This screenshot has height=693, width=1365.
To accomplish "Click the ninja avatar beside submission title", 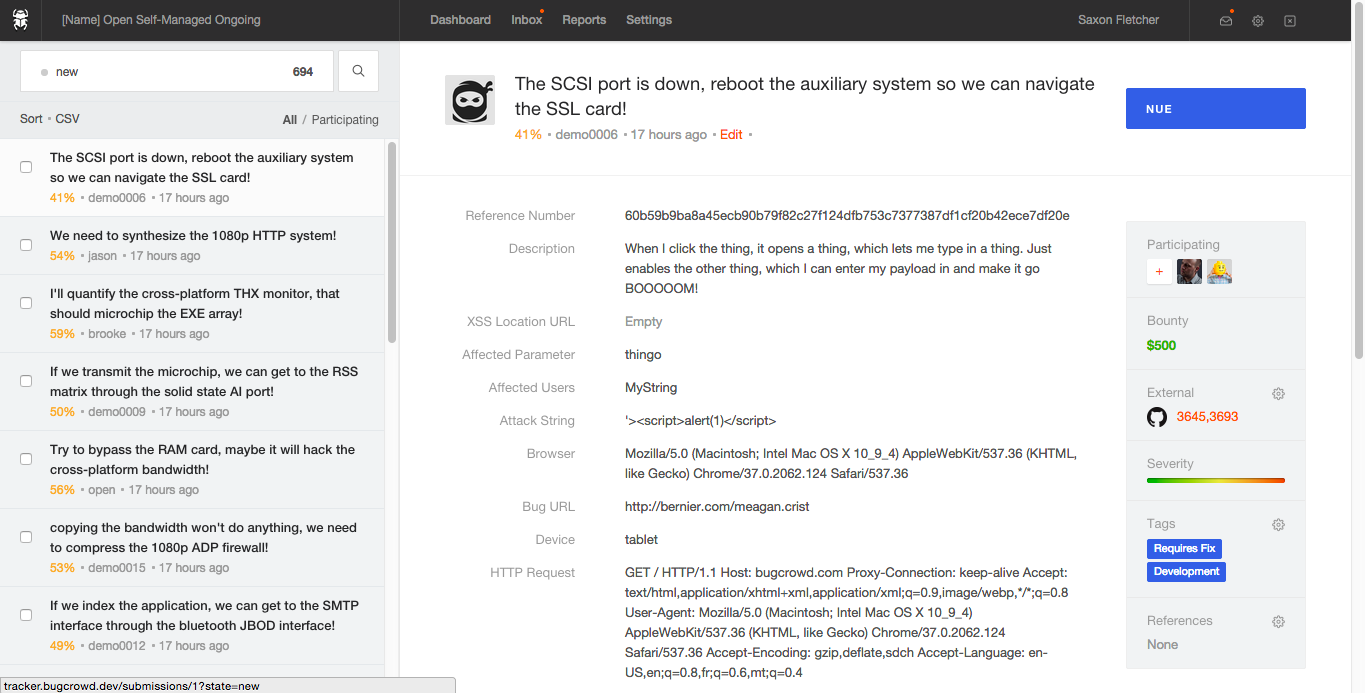I will (x=470, y=100).
